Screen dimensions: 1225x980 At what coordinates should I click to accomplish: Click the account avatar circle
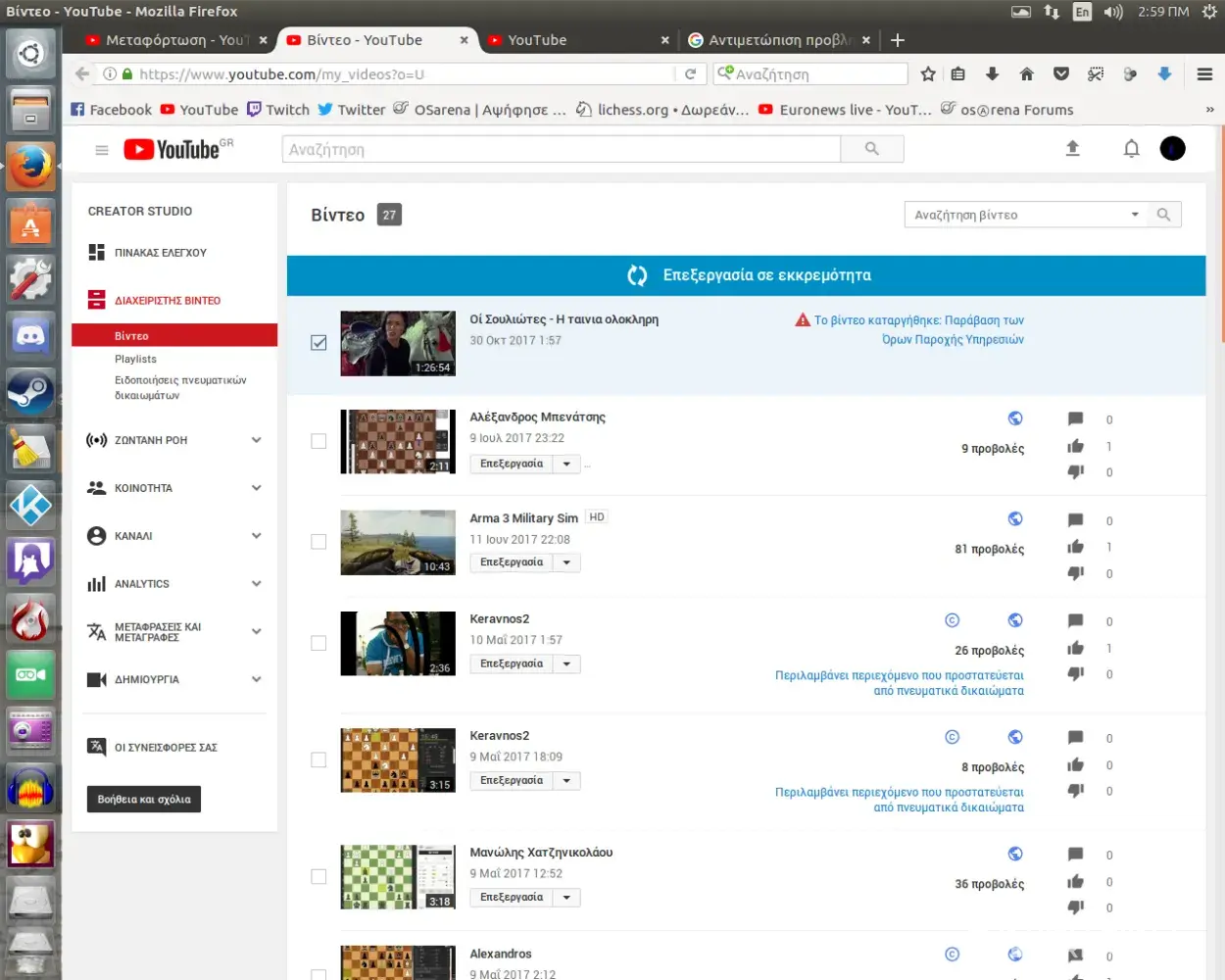(1172, 148)
